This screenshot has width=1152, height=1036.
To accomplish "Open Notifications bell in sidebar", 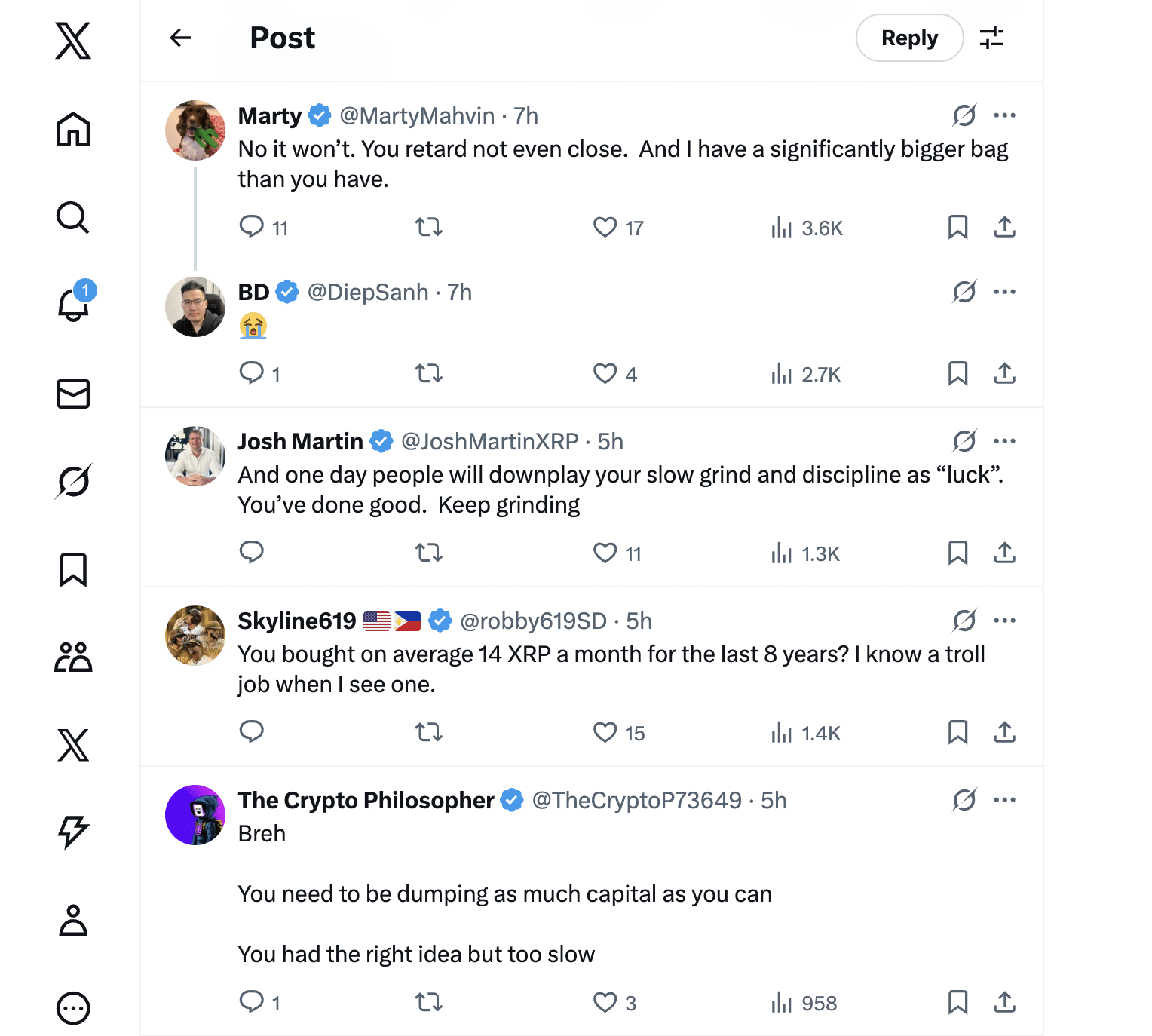I will click(x=74, y=304).
